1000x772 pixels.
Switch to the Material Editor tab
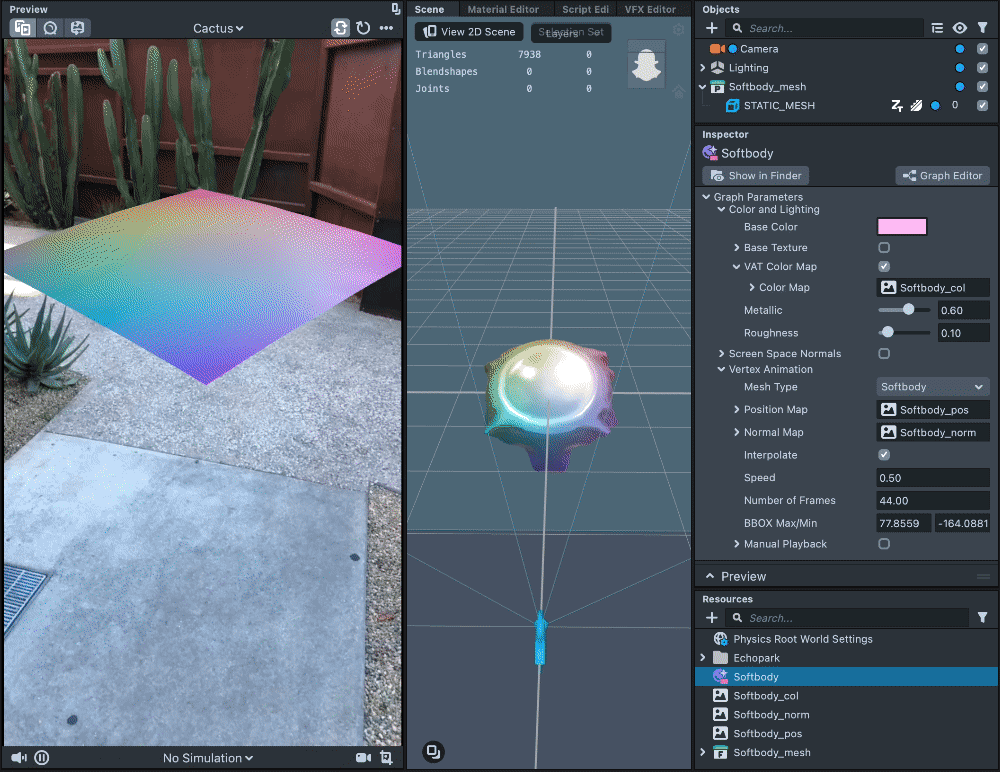(503, 9)
